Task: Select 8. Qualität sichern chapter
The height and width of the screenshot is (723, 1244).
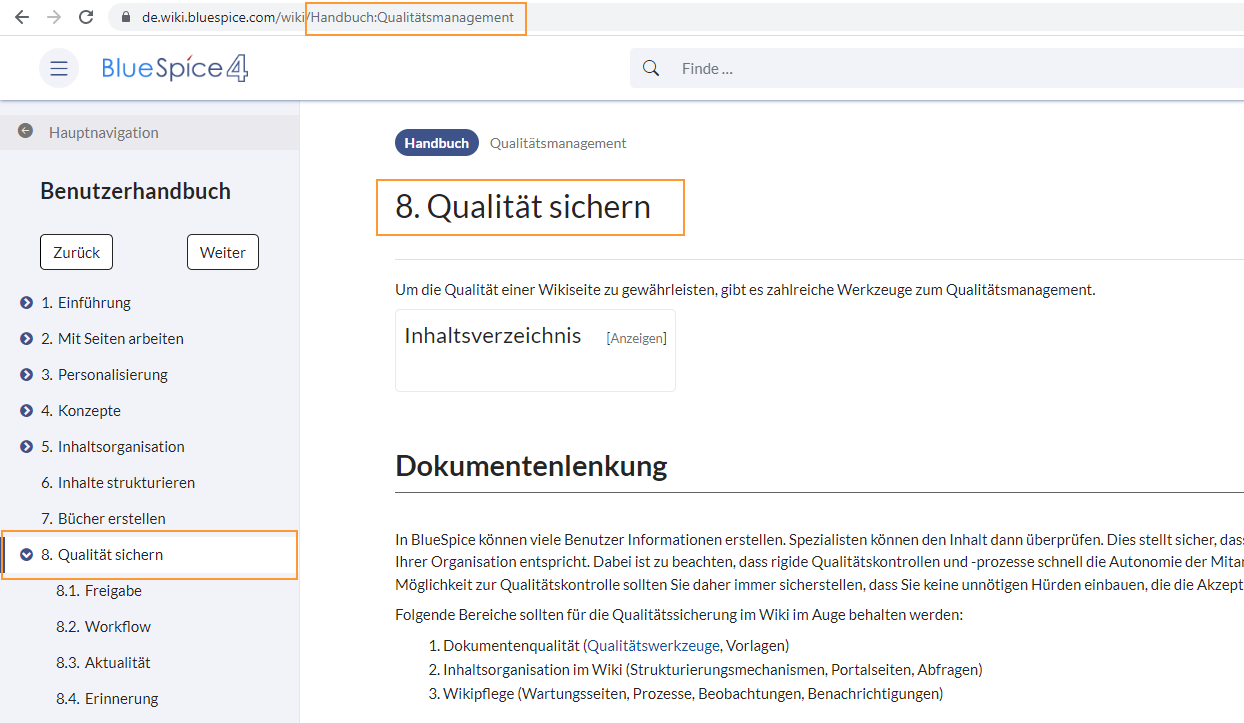Action: pos(102,554)
